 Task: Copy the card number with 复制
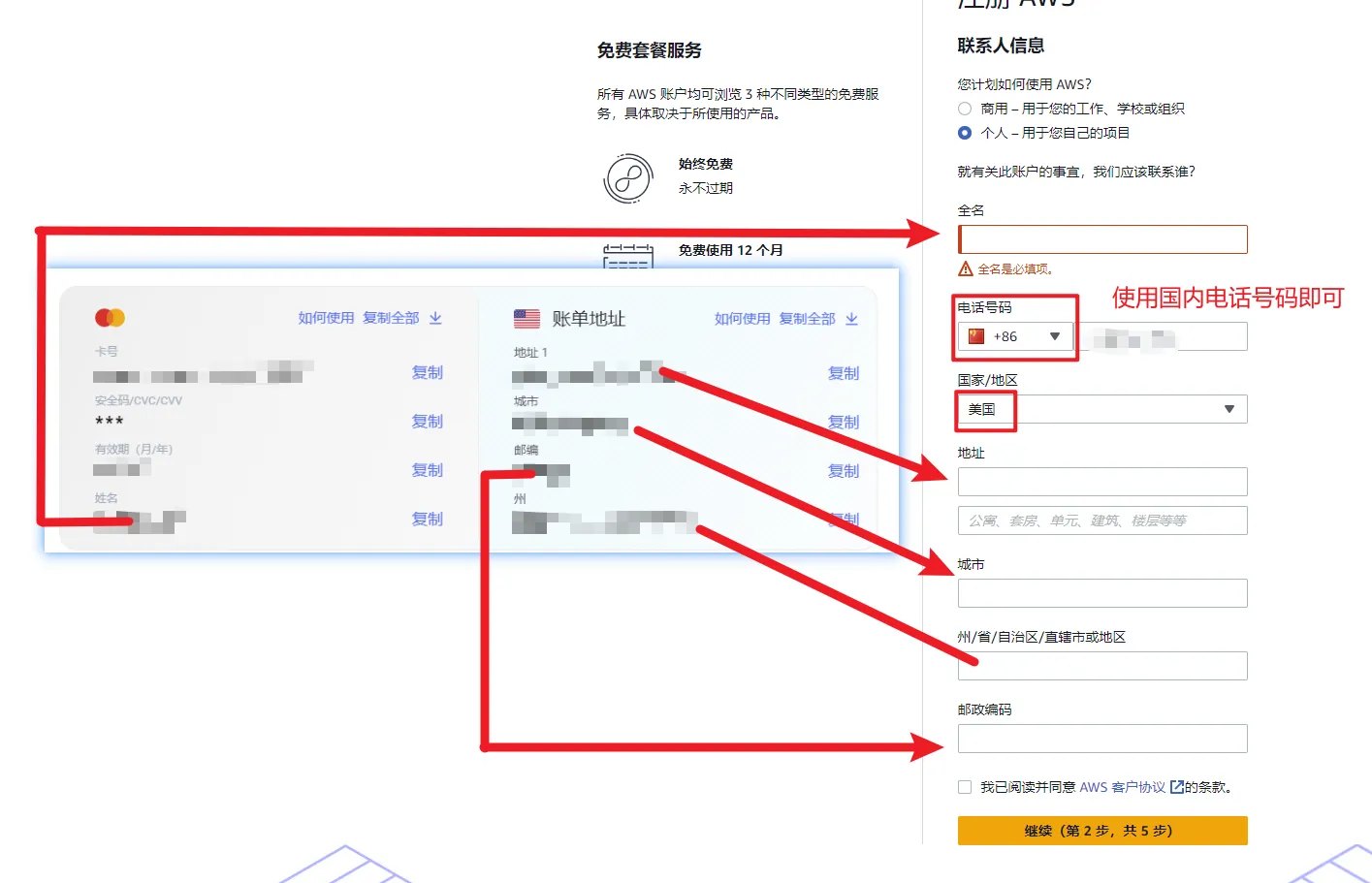coord(427,372)
